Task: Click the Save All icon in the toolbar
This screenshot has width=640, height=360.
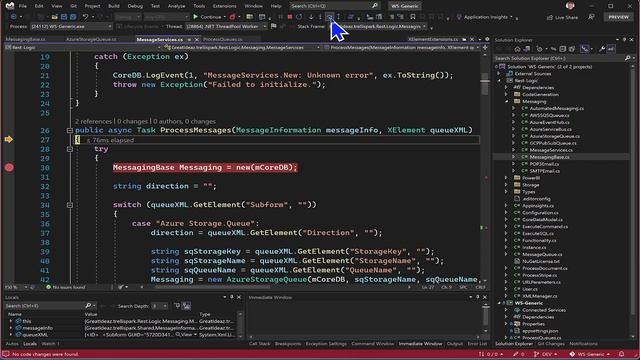Action: pos(73,17)
